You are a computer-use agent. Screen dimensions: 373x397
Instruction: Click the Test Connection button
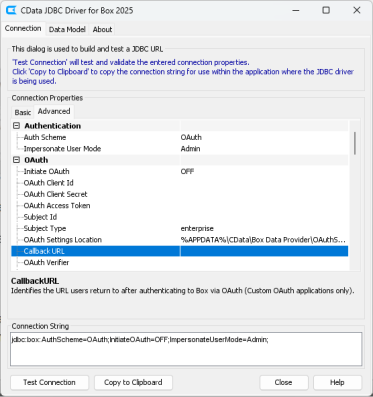click(49, 382)
